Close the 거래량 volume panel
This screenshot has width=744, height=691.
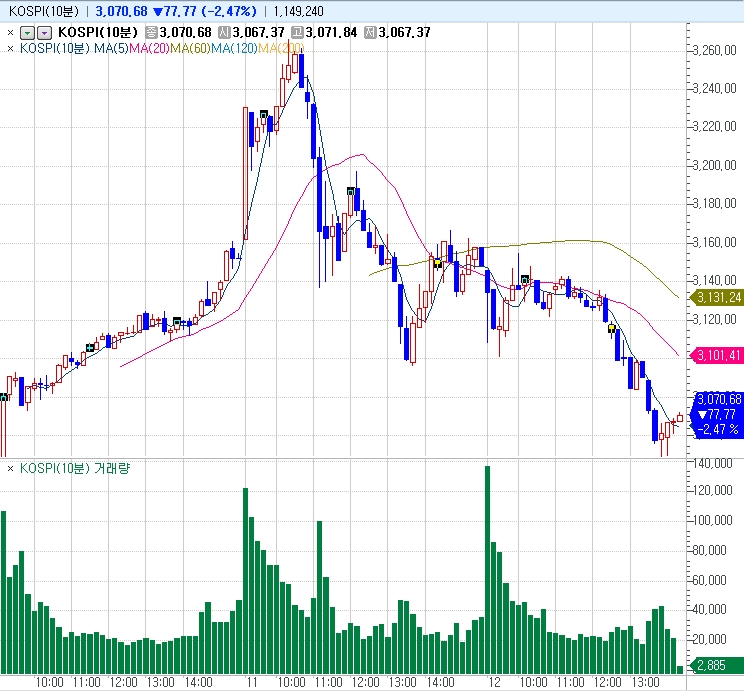[10, 467]
